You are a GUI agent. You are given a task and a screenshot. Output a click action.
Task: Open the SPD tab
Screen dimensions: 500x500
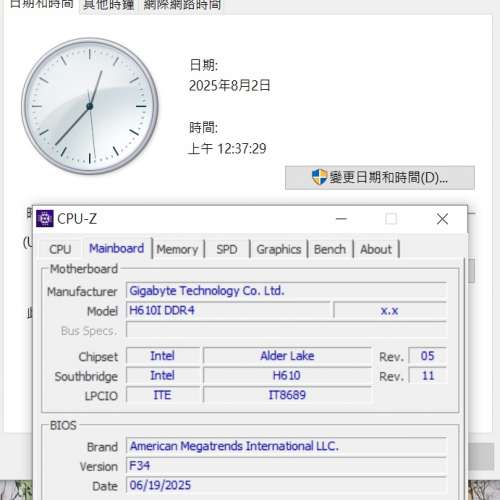tap(227, 249)
